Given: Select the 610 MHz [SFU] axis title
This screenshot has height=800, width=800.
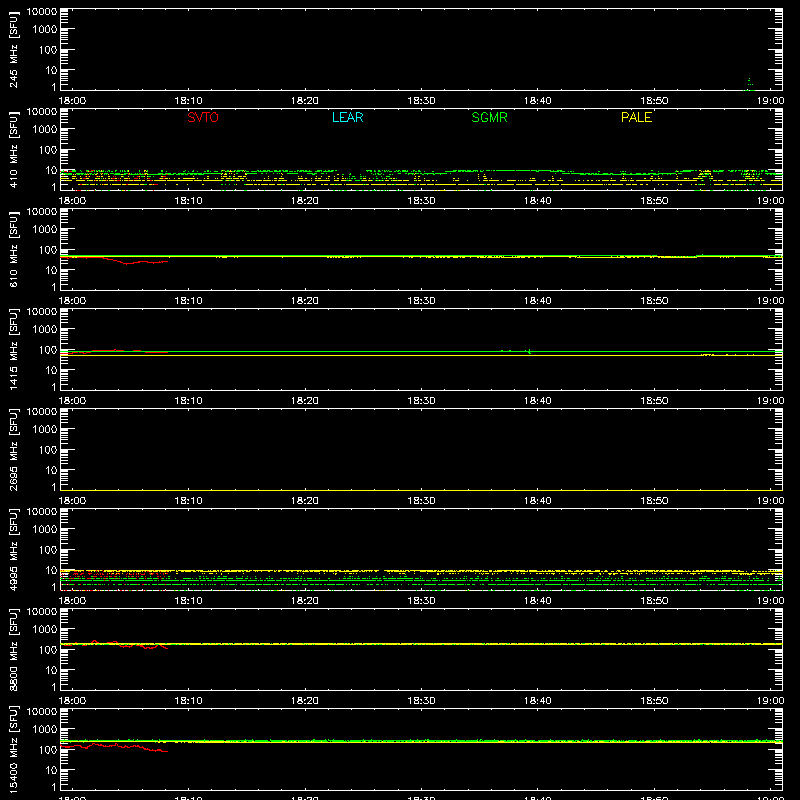Looking at the screenshot, I should (13, 249).
